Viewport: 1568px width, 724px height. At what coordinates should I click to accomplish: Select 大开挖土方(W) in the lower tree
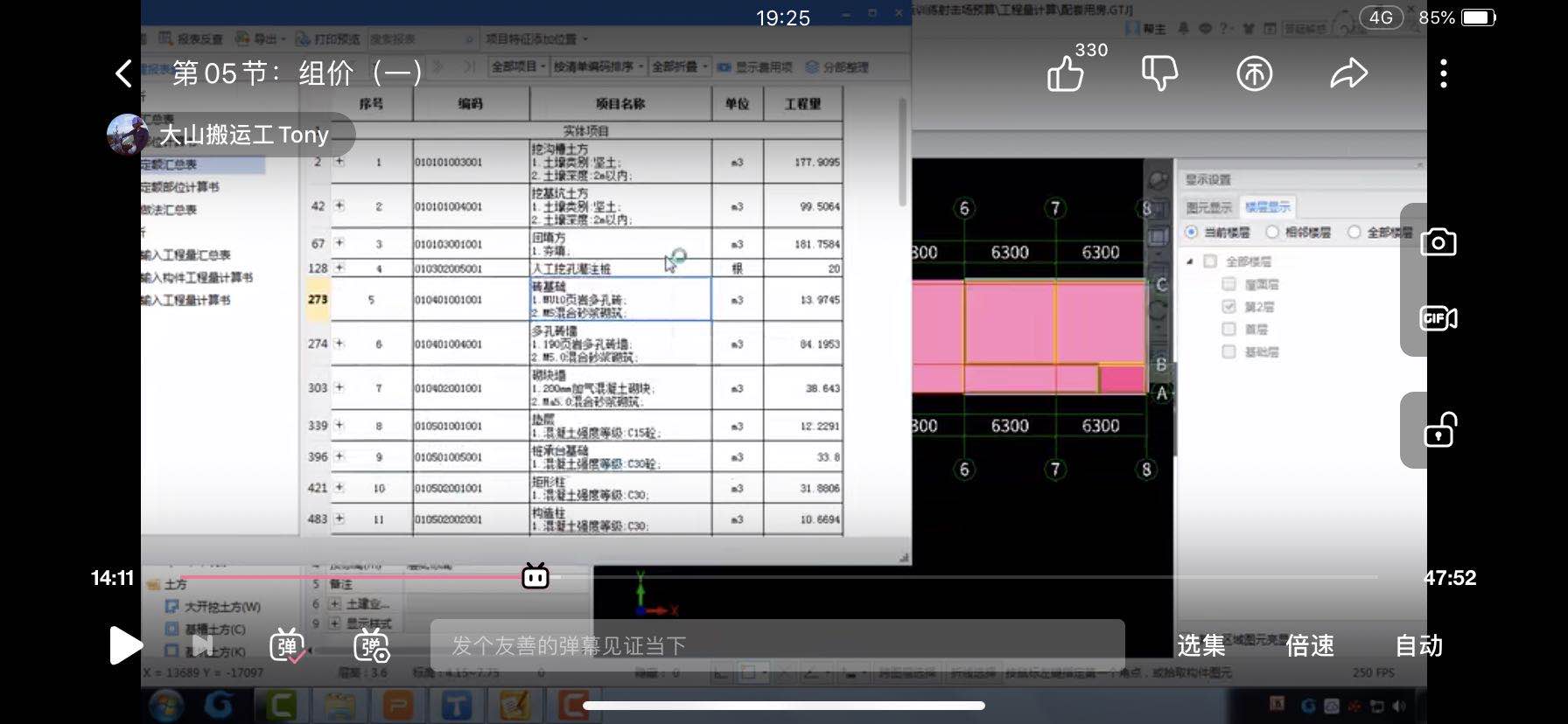pos(214,607)
